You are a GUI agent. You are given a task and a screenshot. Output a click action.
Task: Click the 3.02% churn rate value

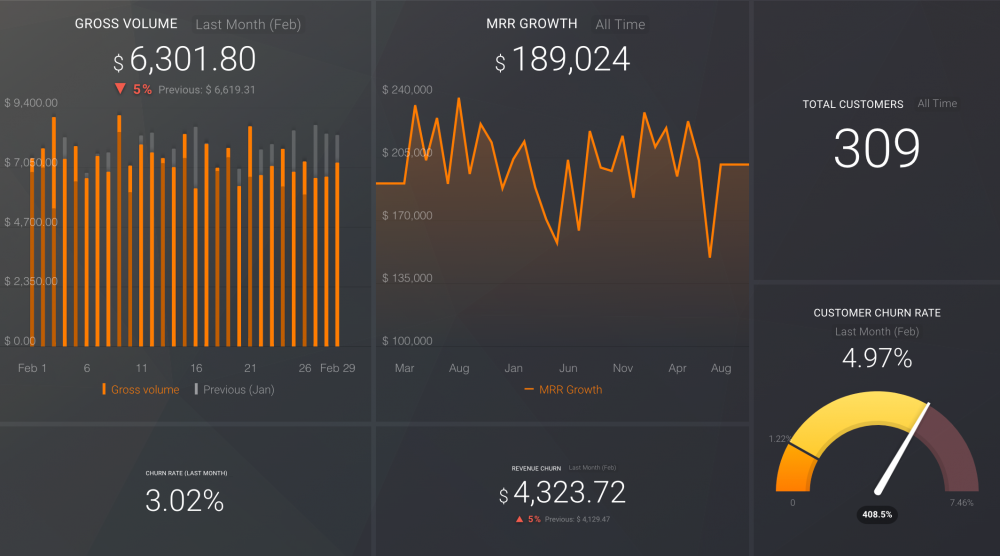(185, 501)
